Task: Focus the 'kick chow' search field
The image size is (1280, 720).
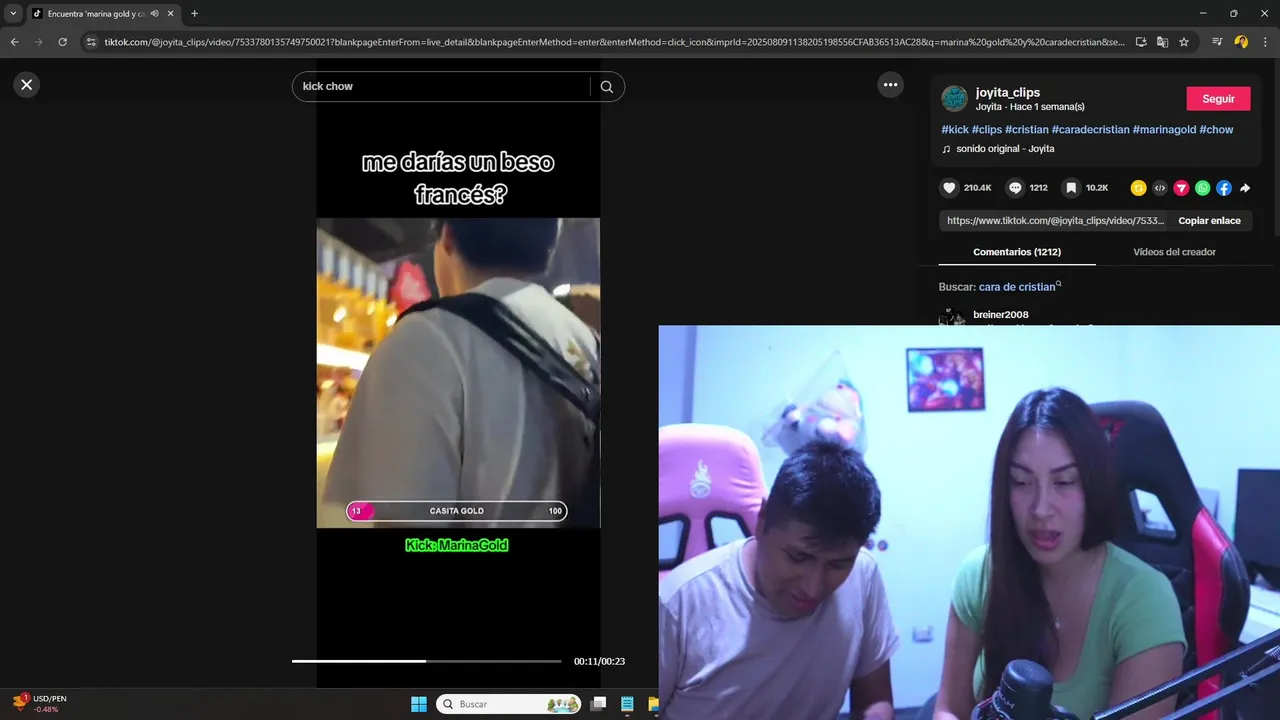Action: point(441,87)
